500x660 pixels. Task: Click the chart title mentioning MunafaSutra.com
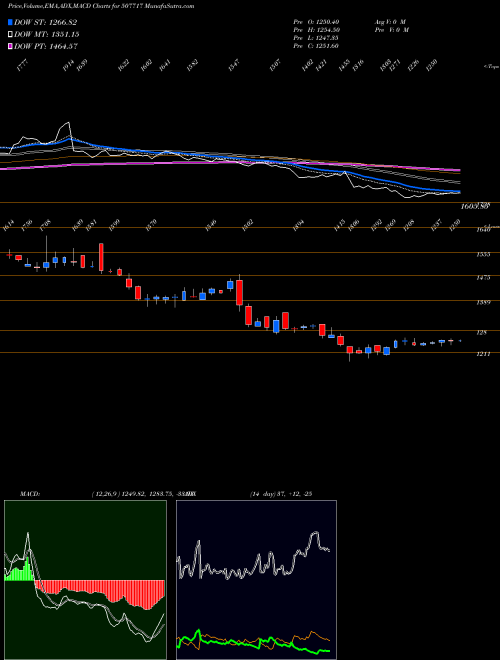(101, 6)
